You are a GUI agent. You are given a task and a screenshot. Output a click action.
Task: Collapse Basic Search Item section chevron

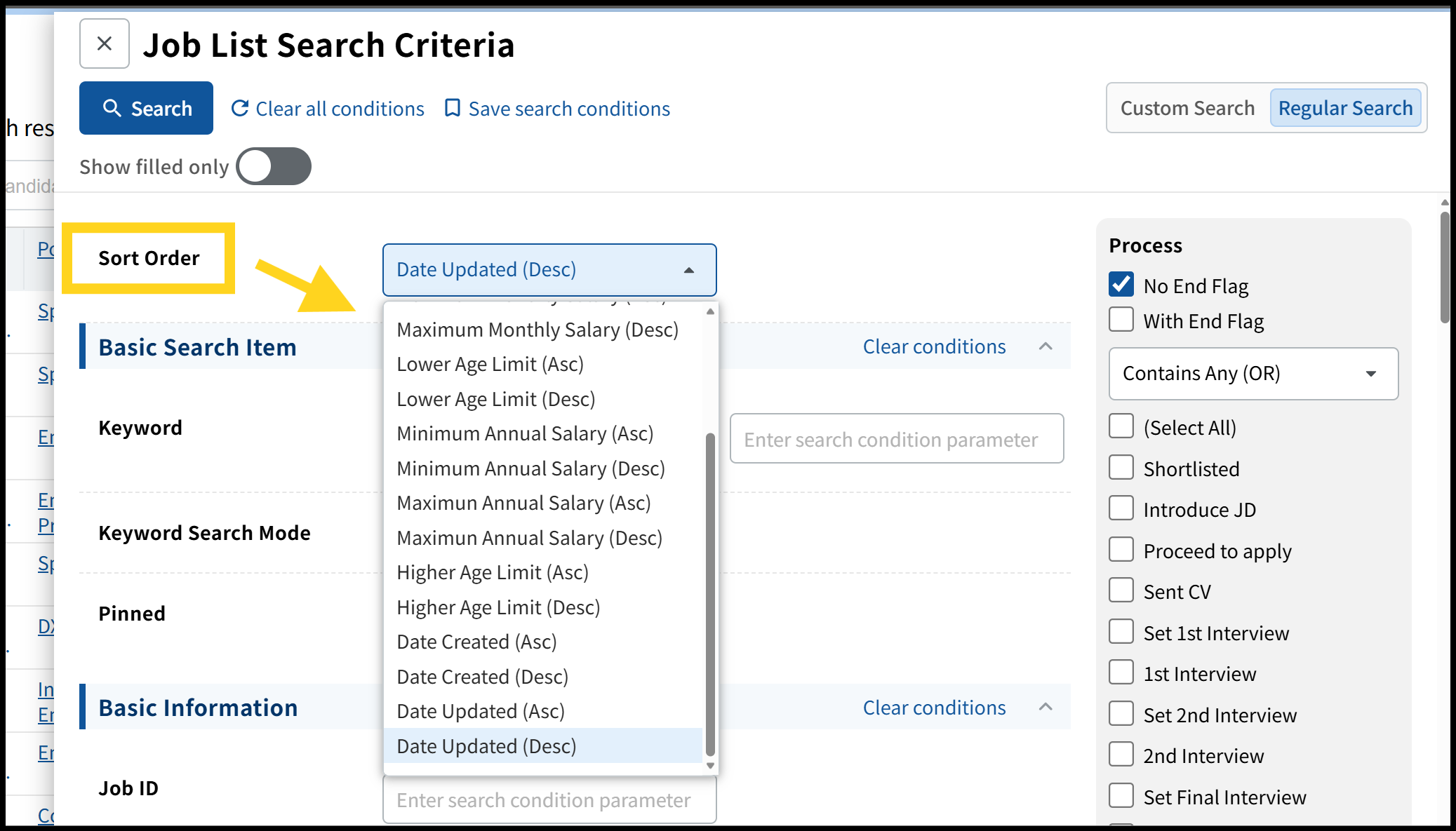[x=1046, y=346]
